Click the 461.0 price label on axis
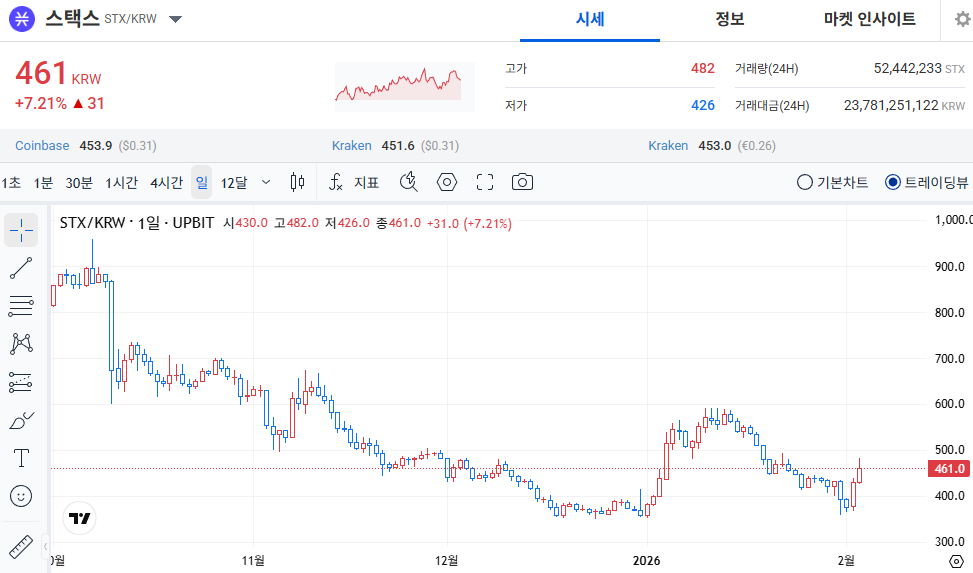973x573 pixels. (x=947, y=468)
